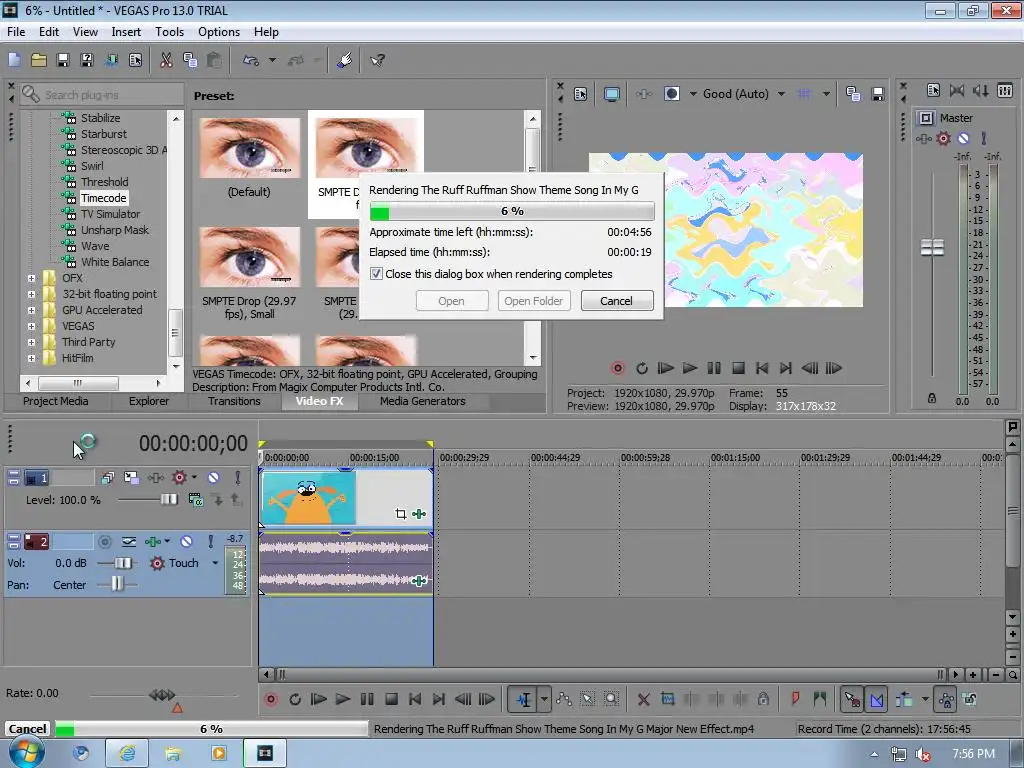The height and width of the screenshot is (768, 1024).
Task: Click the Track Motion icon on track 1
Action: 131,477
